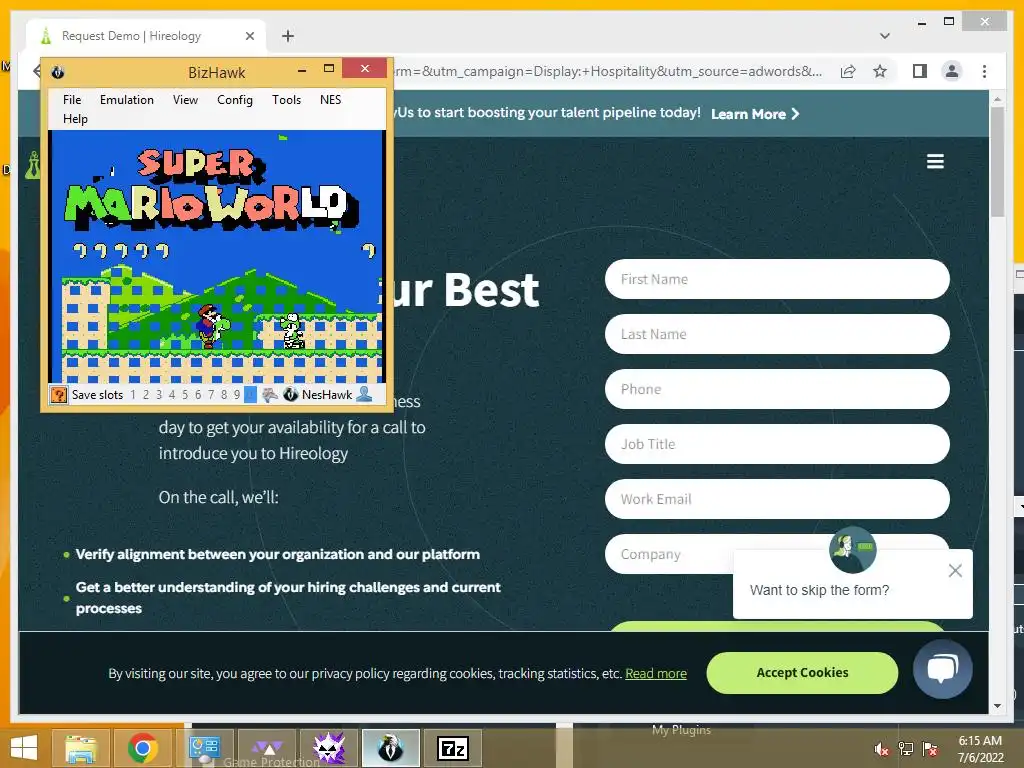
Task: Select save slot 8 in BizHawk
Action: click(224, 394)
